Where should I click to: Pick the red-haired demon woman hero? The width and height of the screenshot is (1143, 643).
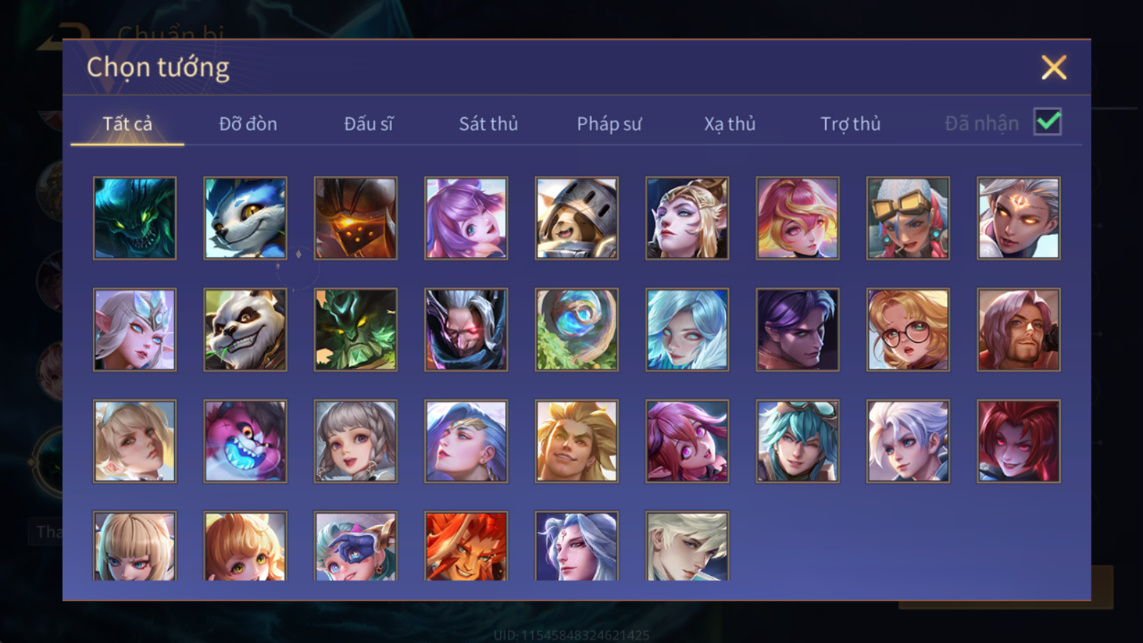point(1018,441)
